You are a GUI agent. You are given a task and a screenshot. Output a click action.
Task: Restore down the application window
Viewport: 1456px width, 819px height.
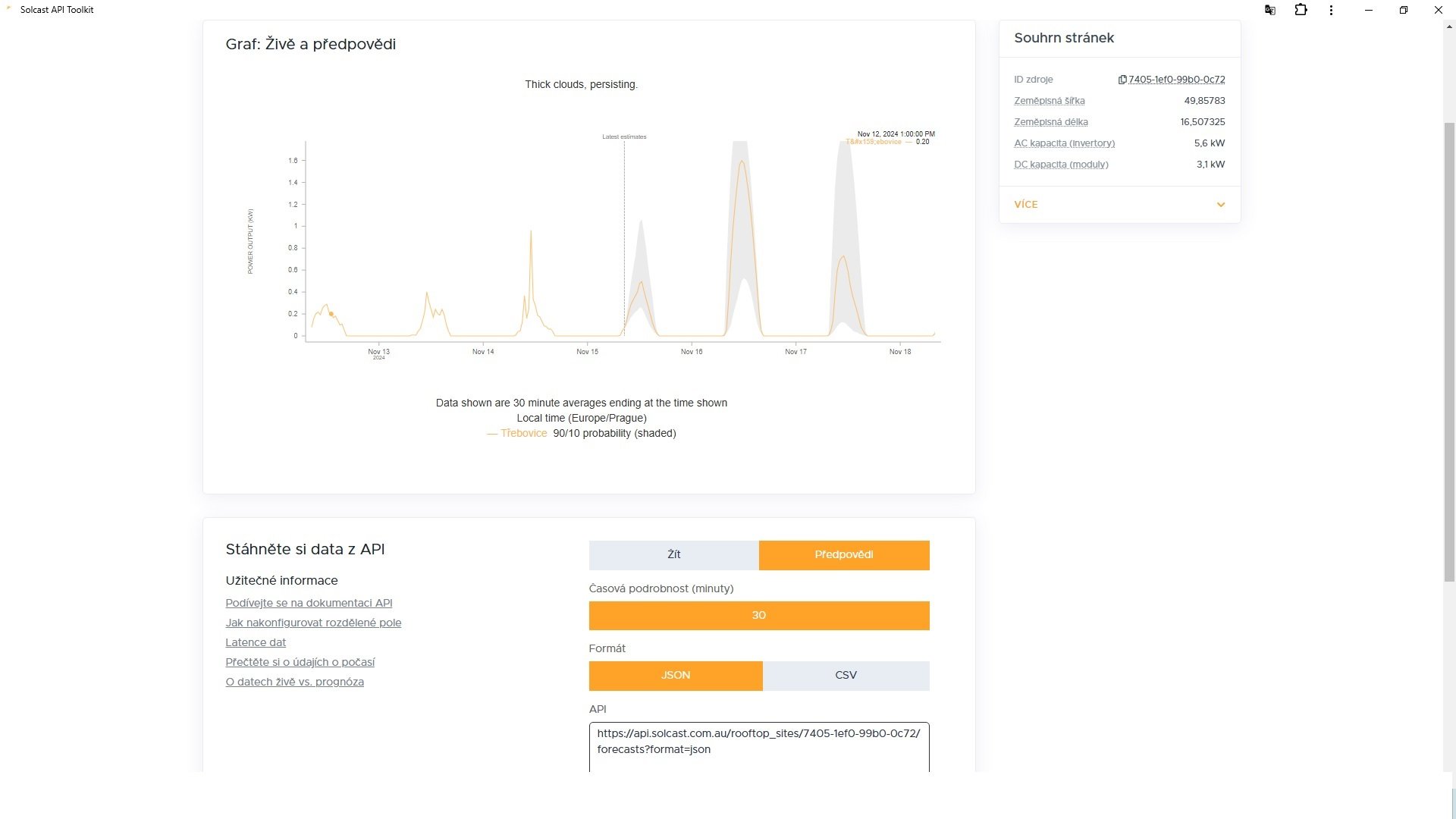coord(1403,10)
